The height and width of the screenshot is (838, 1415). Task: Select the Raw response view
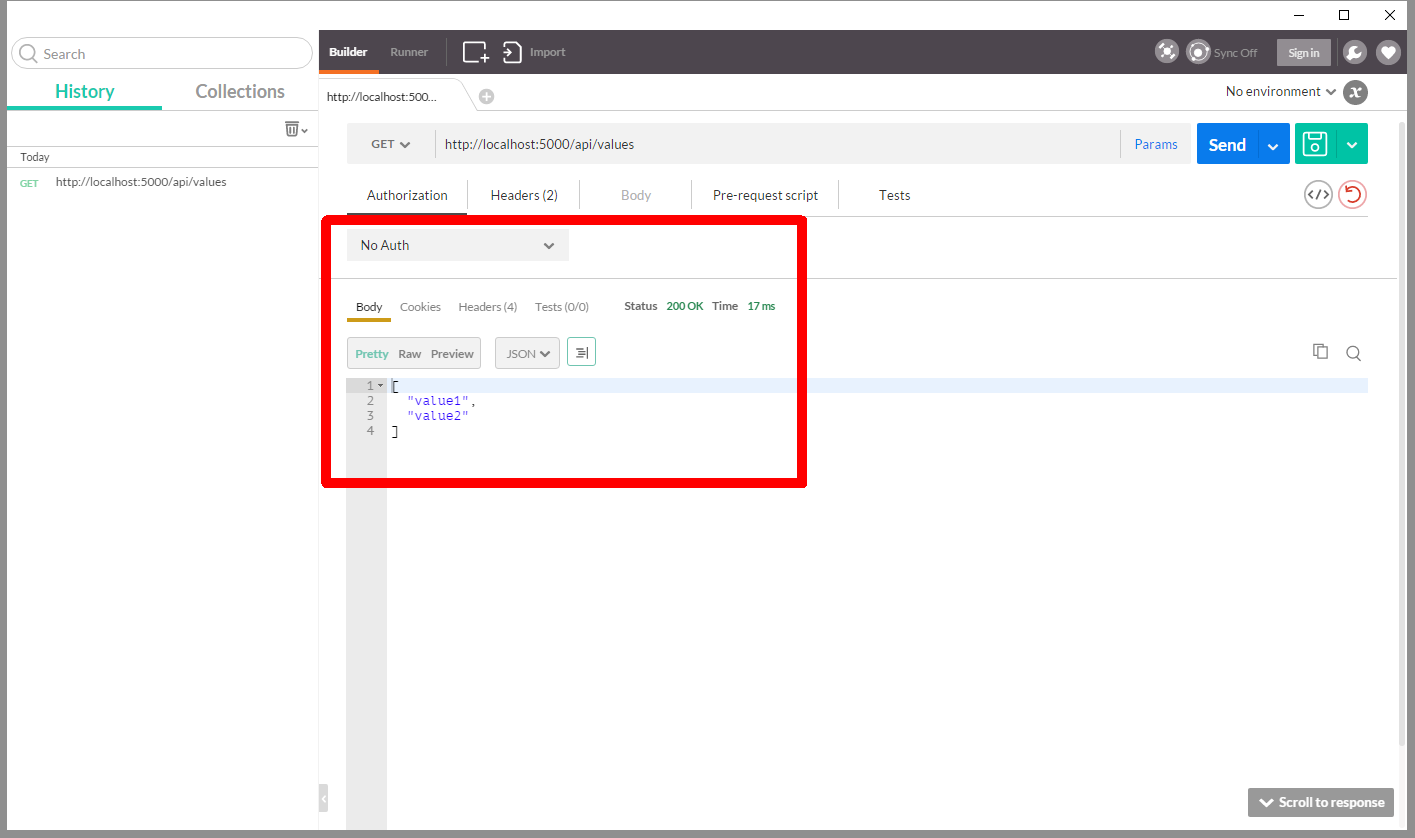pos(409,354)
